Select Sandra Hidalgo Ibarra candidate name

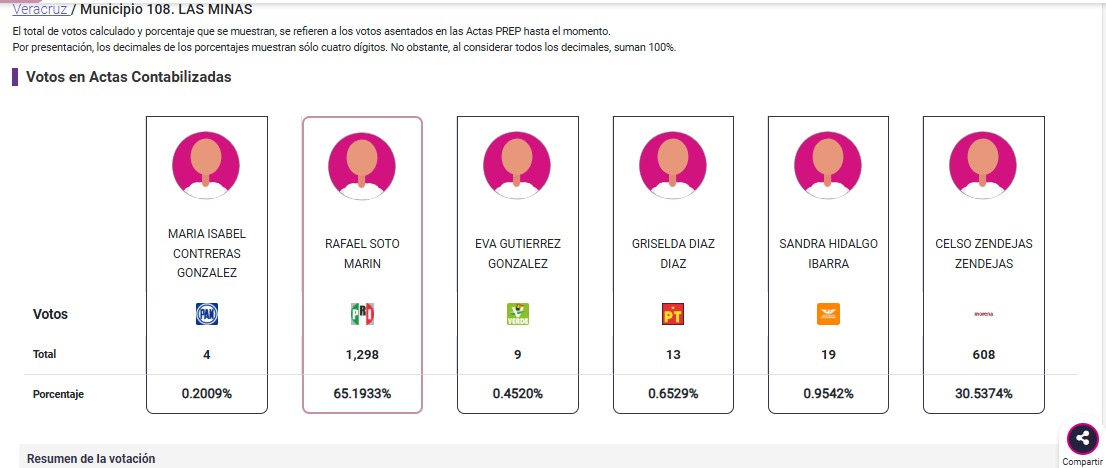[x=829, y=254]
